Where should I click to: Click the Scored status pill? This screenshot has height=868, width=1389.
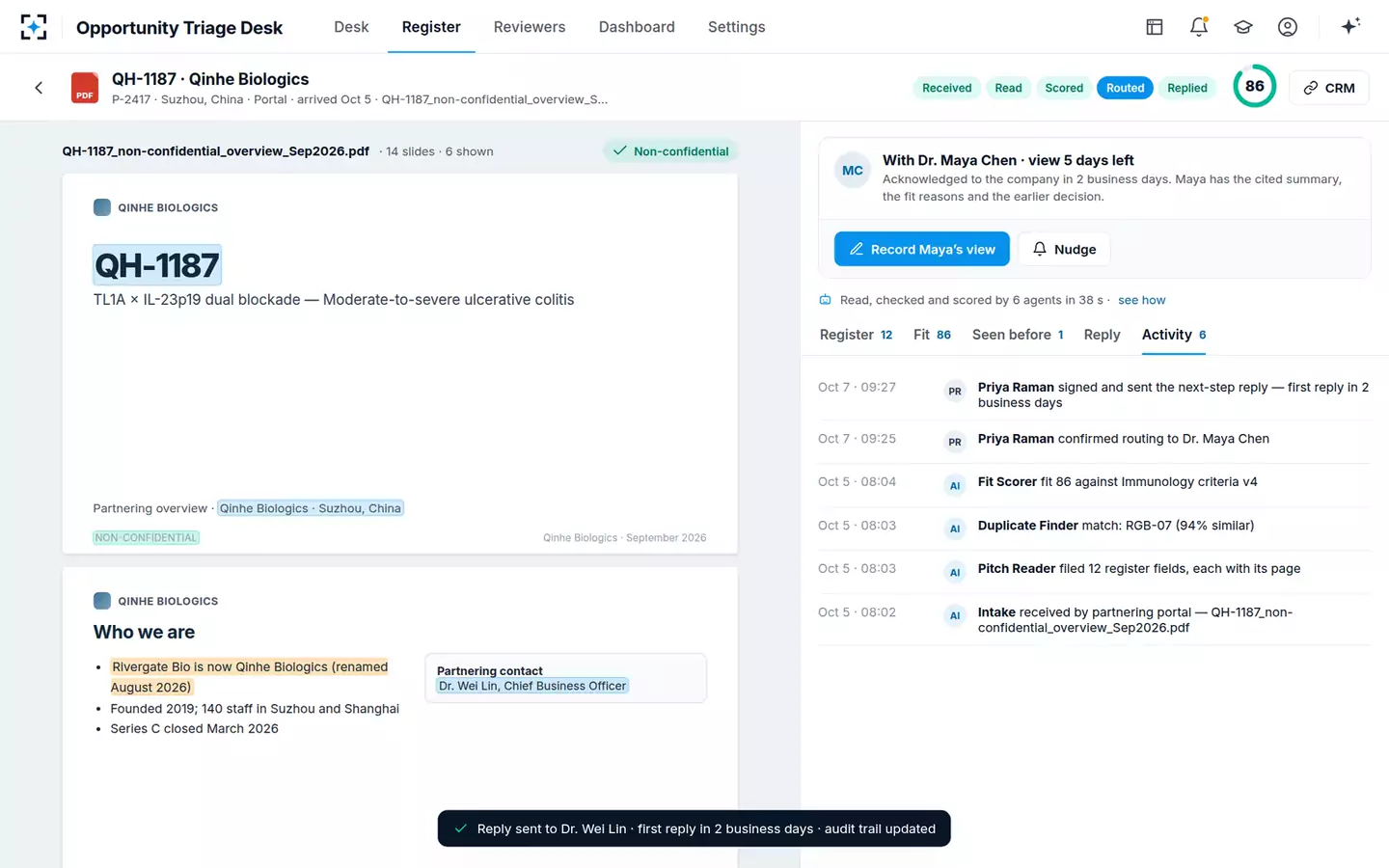point(1064,88)
